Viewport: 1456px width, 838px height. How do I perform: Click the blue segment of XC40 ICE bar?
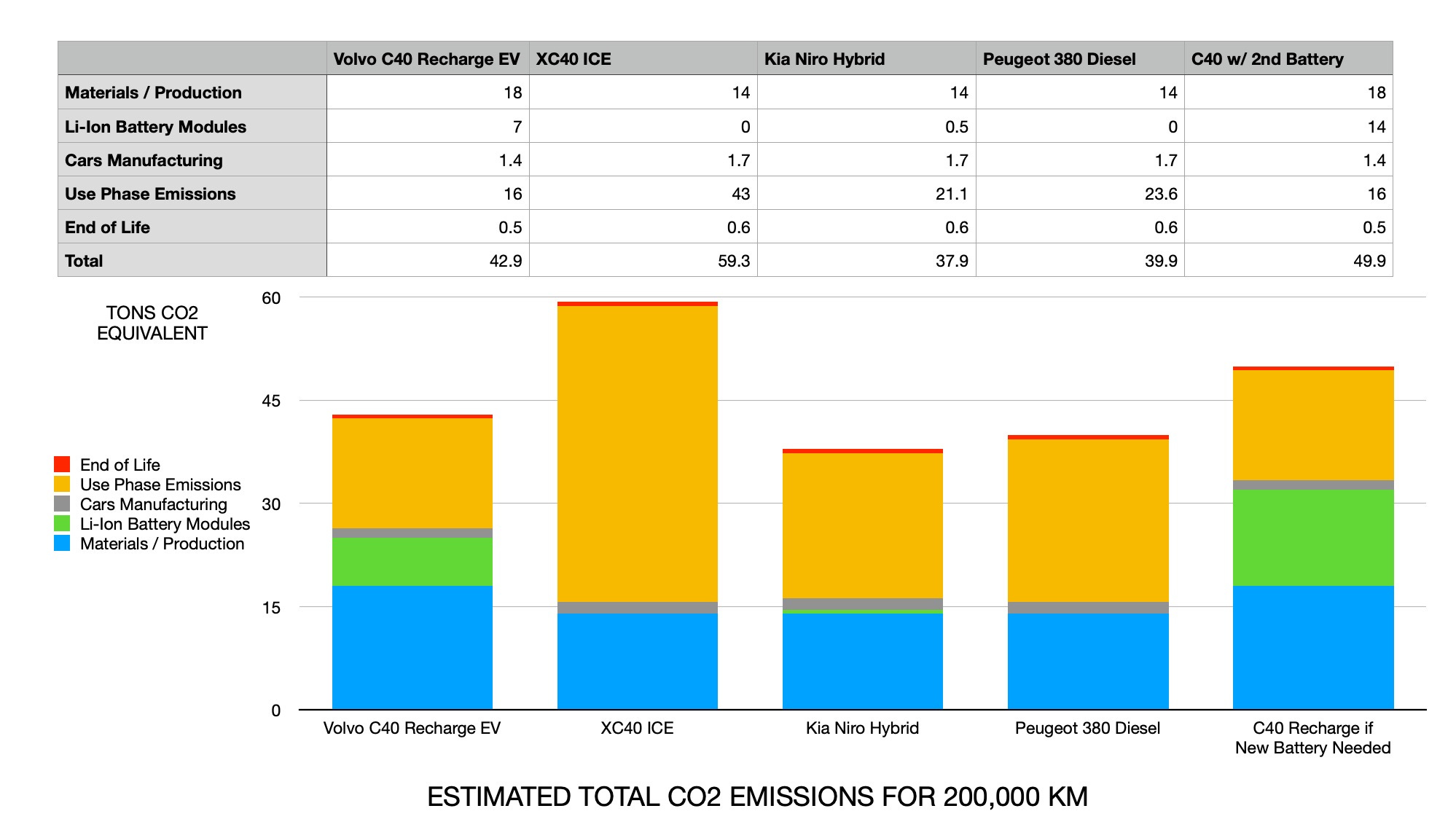click(x=638, y=661)
